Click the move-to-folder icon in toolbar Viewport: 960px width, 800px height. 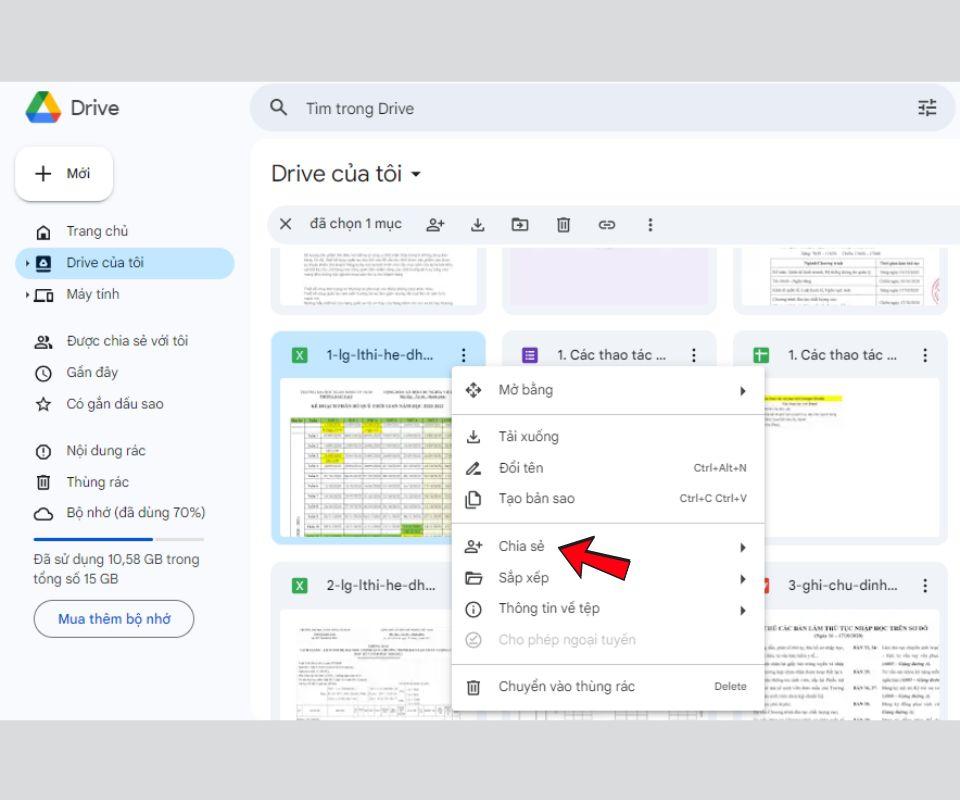(520, 225)
